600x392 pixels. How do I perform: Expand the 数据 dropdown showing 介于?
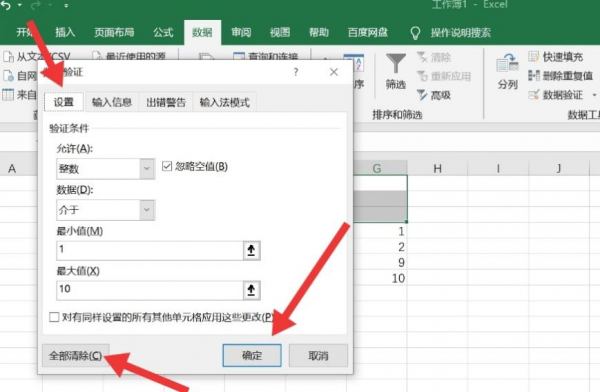tap(147, 210)
